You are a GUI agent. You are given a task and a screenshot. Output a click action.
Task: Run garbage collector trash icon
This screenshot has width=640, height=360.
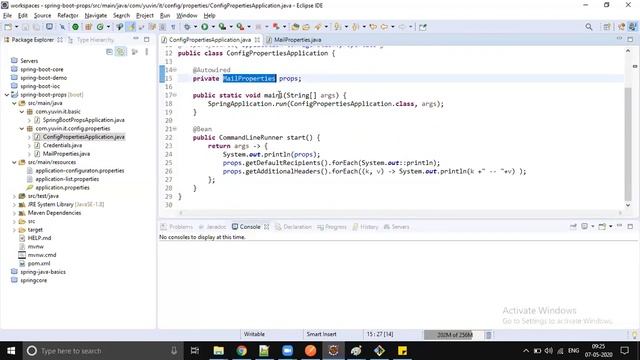click(x=489, y=335)
